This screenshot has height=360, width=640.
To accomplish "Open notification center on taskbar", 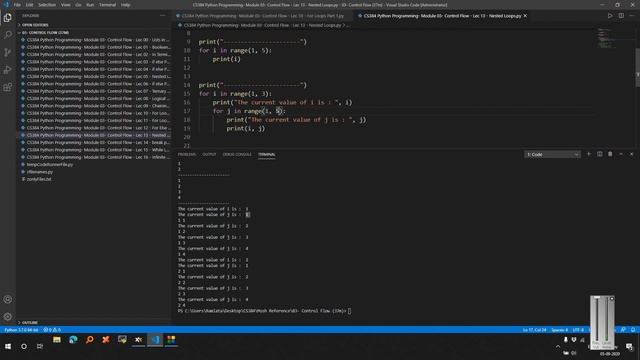I will pos(629,347).
